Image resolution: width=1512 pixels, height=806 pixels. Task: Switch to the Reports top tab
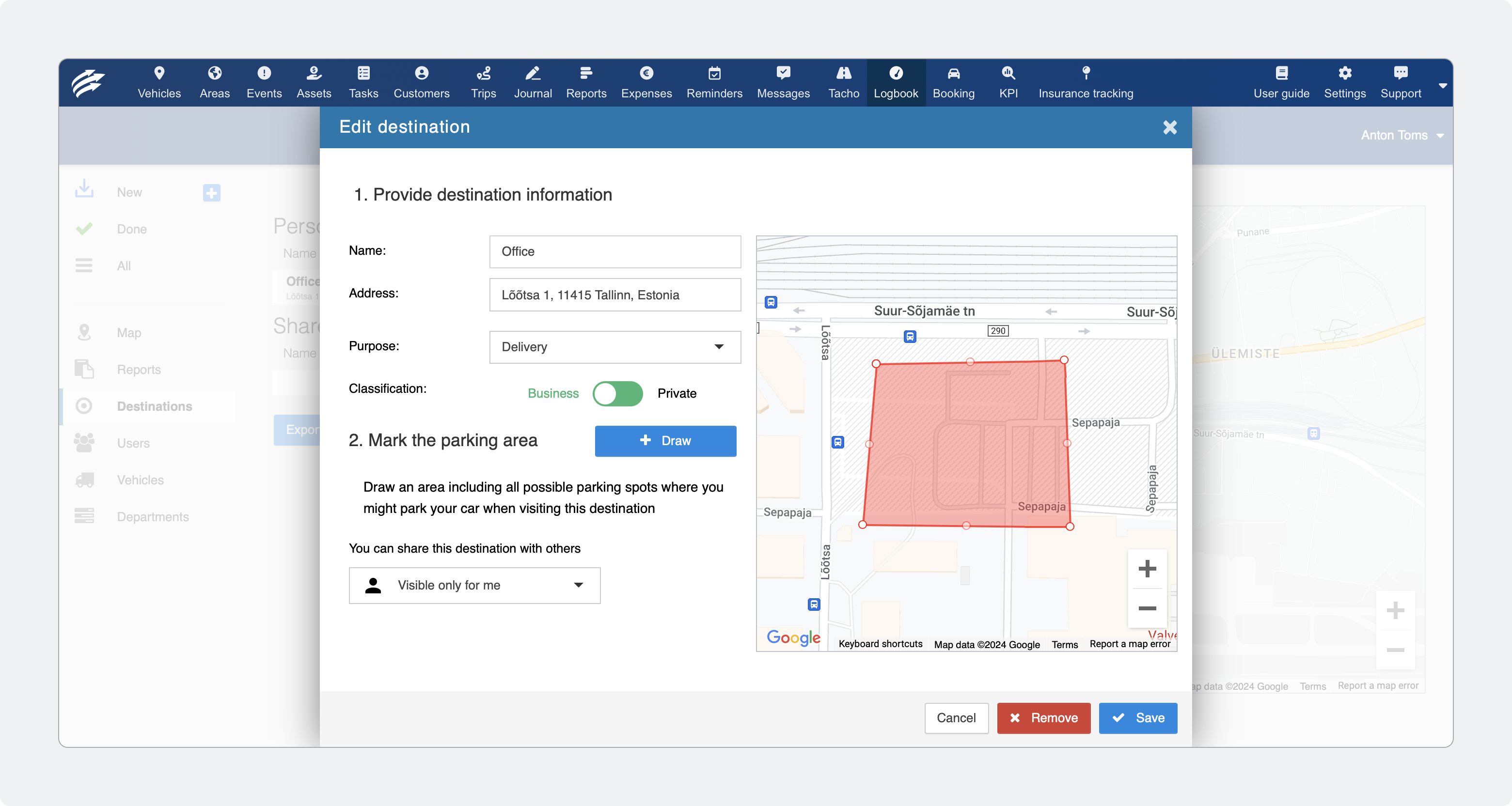586,82
